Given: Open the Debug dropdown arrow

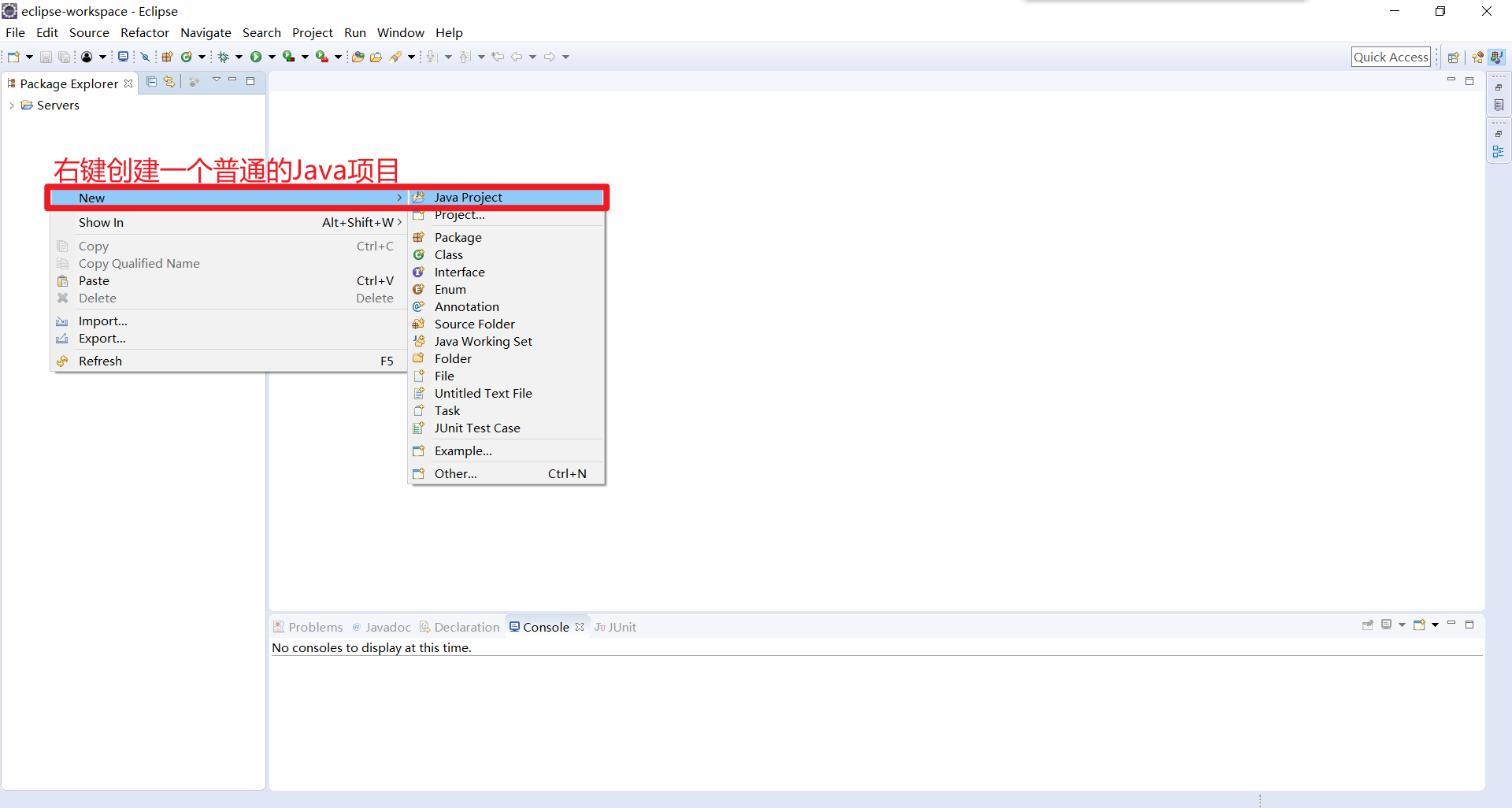Looking at the screenshot, I should point(239,57).
